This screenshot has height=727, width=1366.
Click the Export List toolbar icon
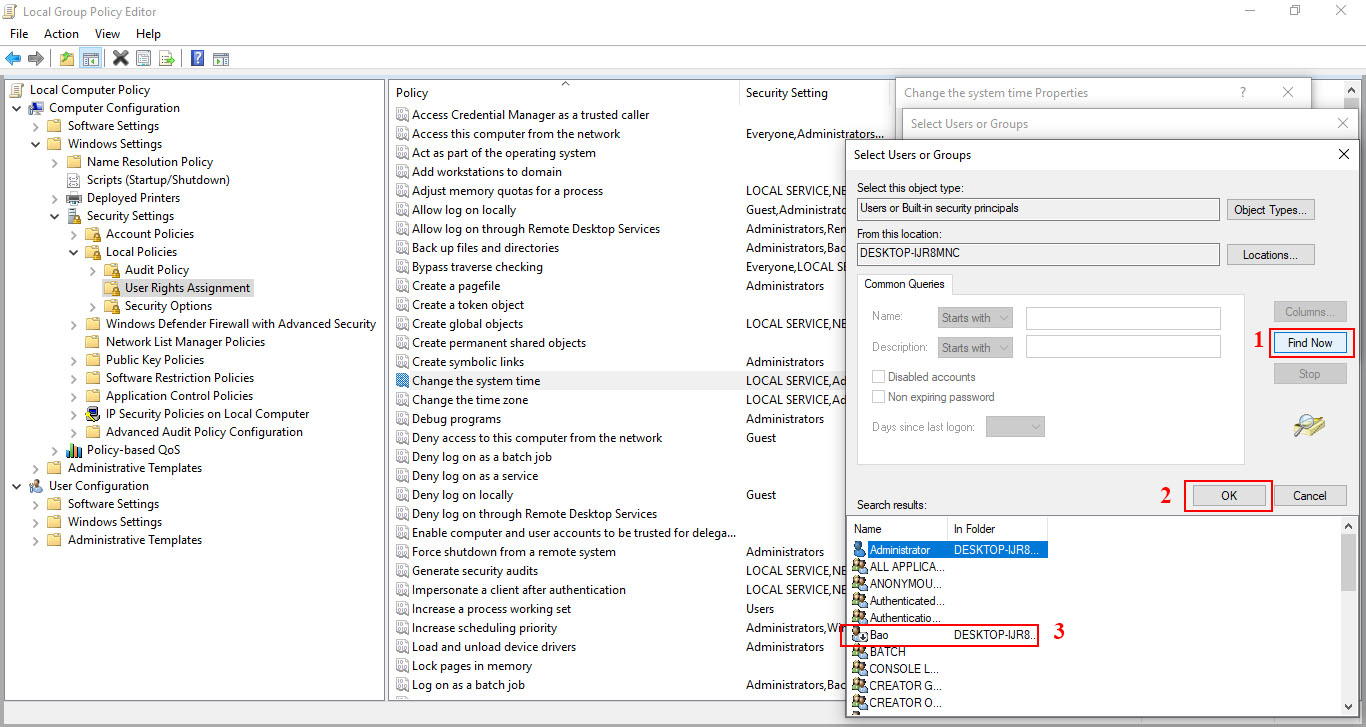pos(167,59)
